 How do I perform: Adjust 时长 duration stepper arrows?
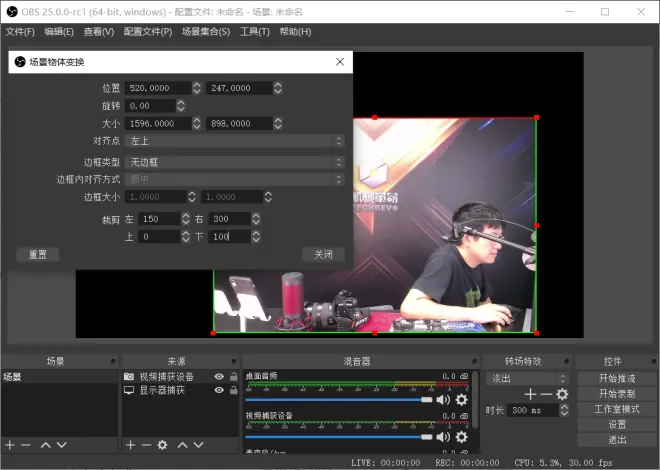[x=564, y=410]
